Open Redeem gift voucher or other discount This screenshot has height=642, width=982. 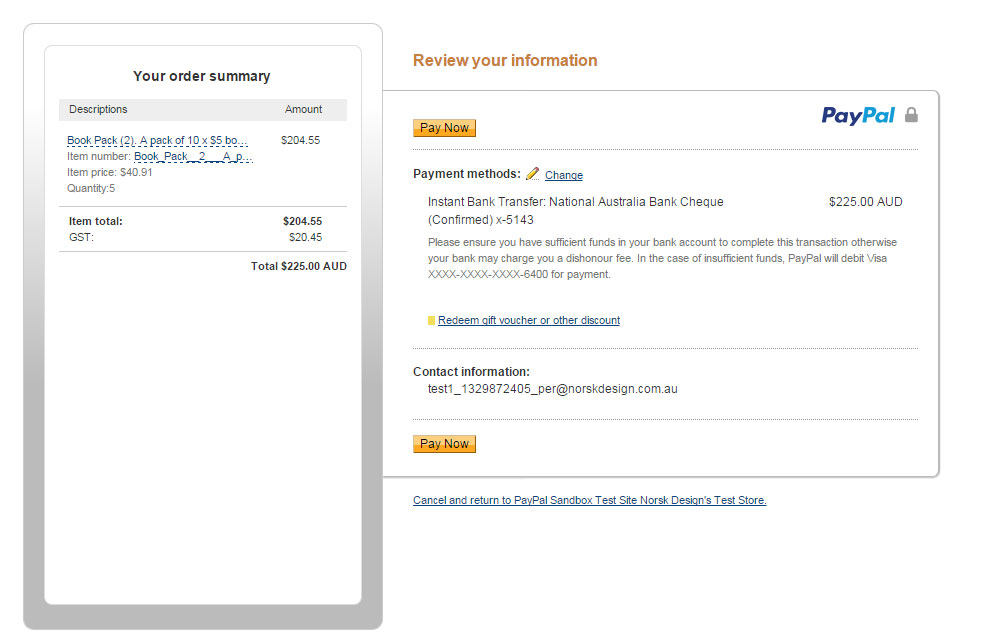(x=529, y=321)
